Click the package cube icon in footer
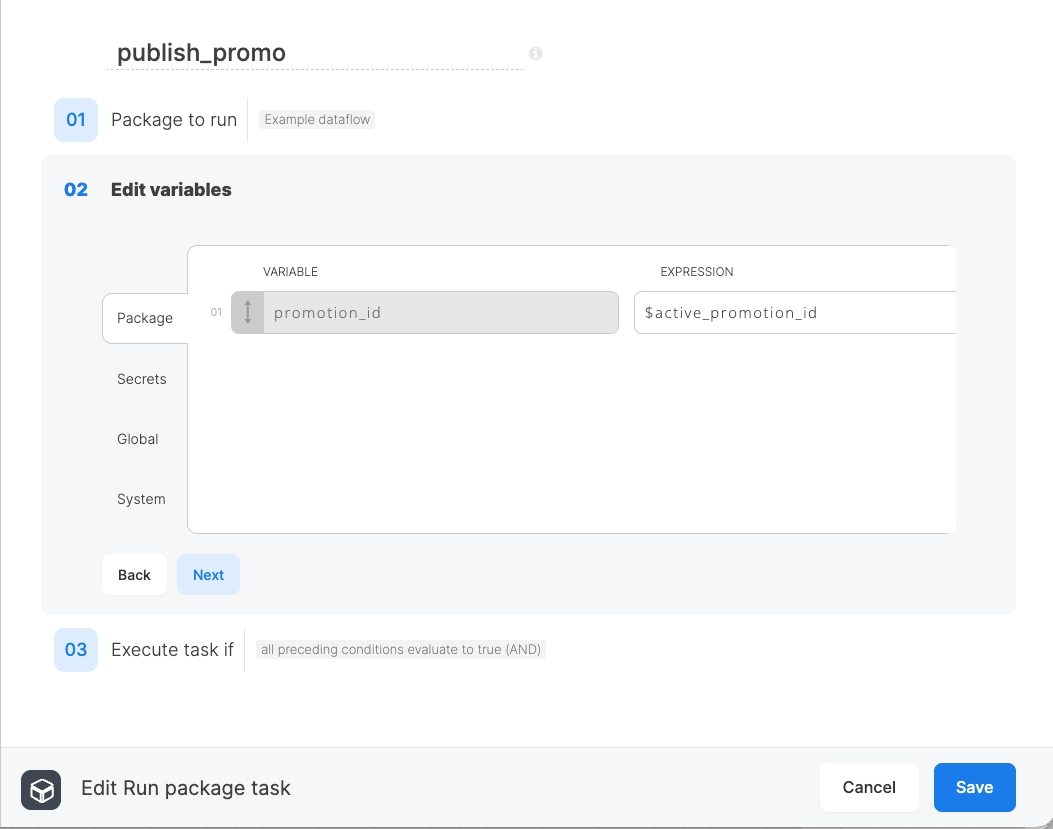Image resolution: width=1053 pixels, height=829 pixels. [41, 788]
